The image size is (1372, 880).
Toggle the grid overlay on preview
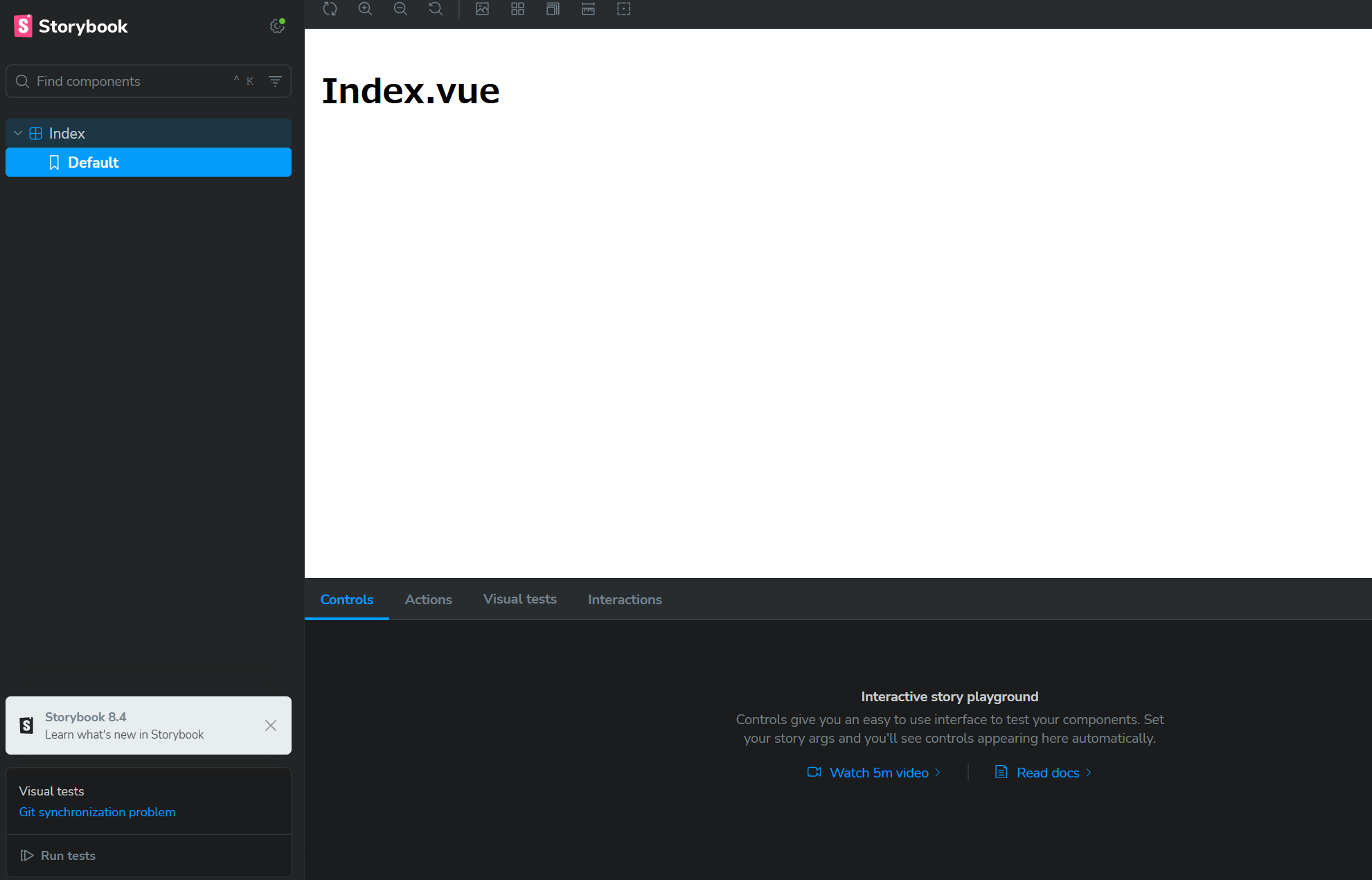[x=517, y=9]
